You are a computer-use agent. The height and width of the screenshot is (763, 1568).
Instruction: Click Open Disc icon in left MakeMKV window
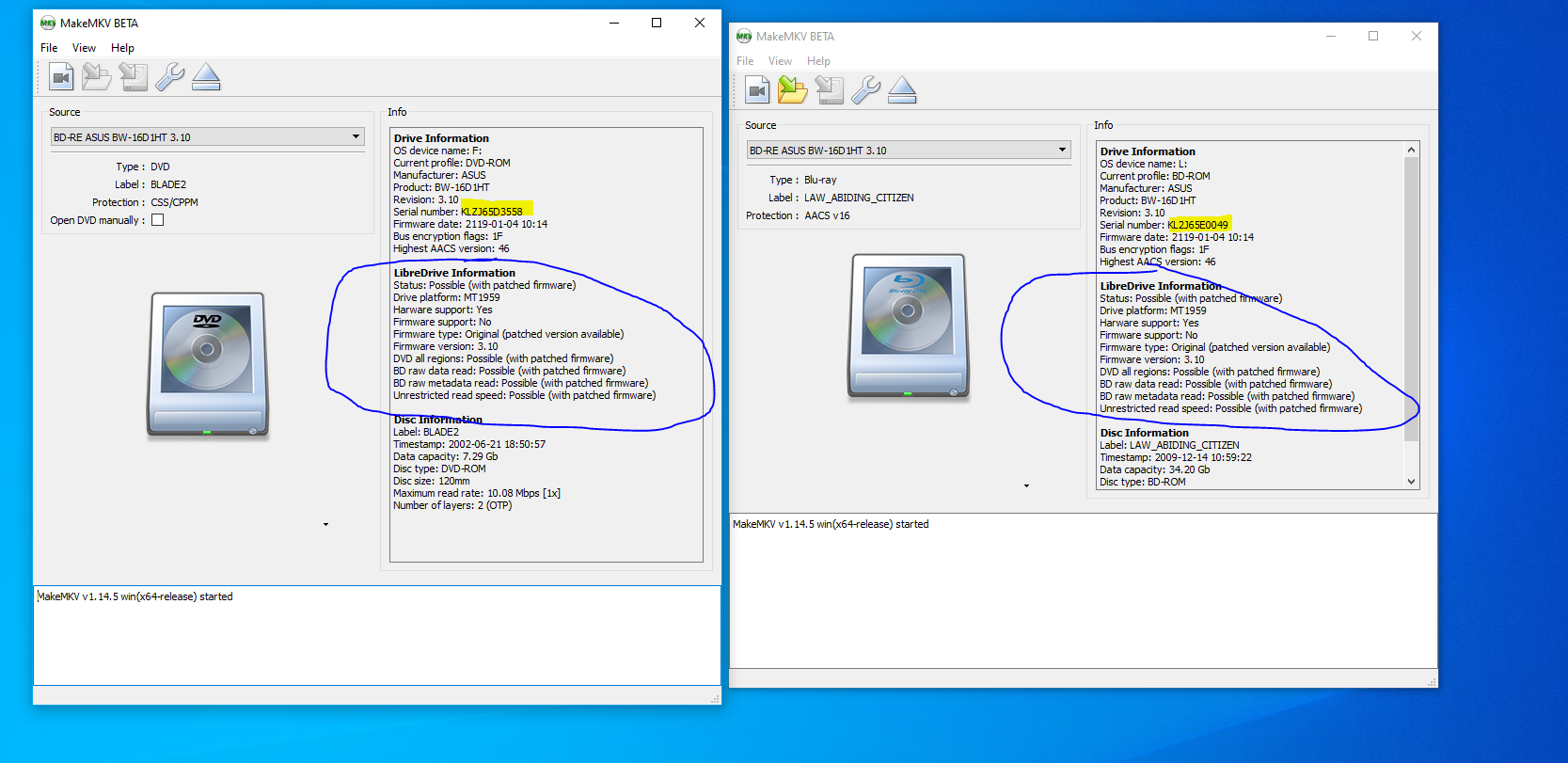coord(97,77)
